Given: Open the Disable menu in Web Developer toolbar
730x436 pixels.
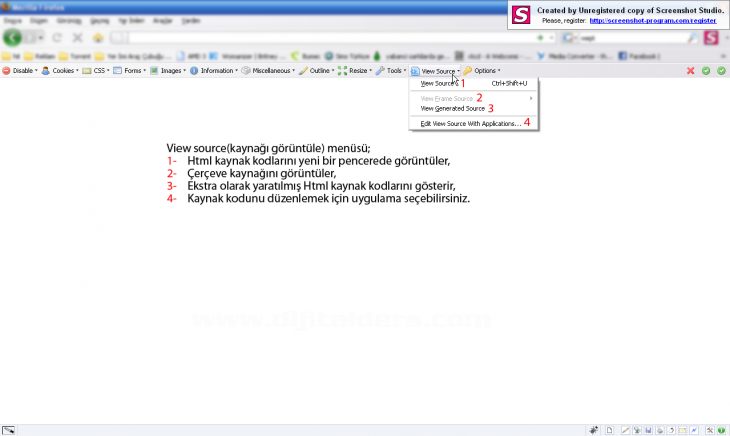Looking at the screenshot, I should [x=20, y=71].
